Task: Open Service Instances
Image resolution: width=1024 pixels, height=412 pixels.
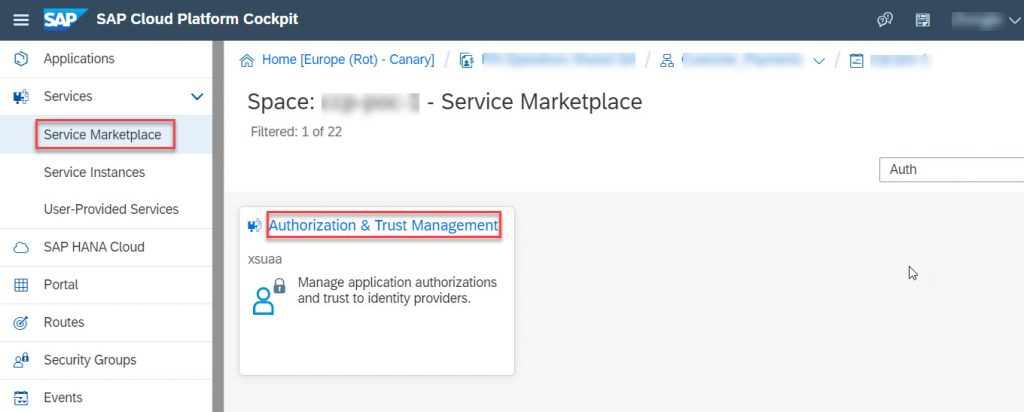Action: click(x=94, y=172)
